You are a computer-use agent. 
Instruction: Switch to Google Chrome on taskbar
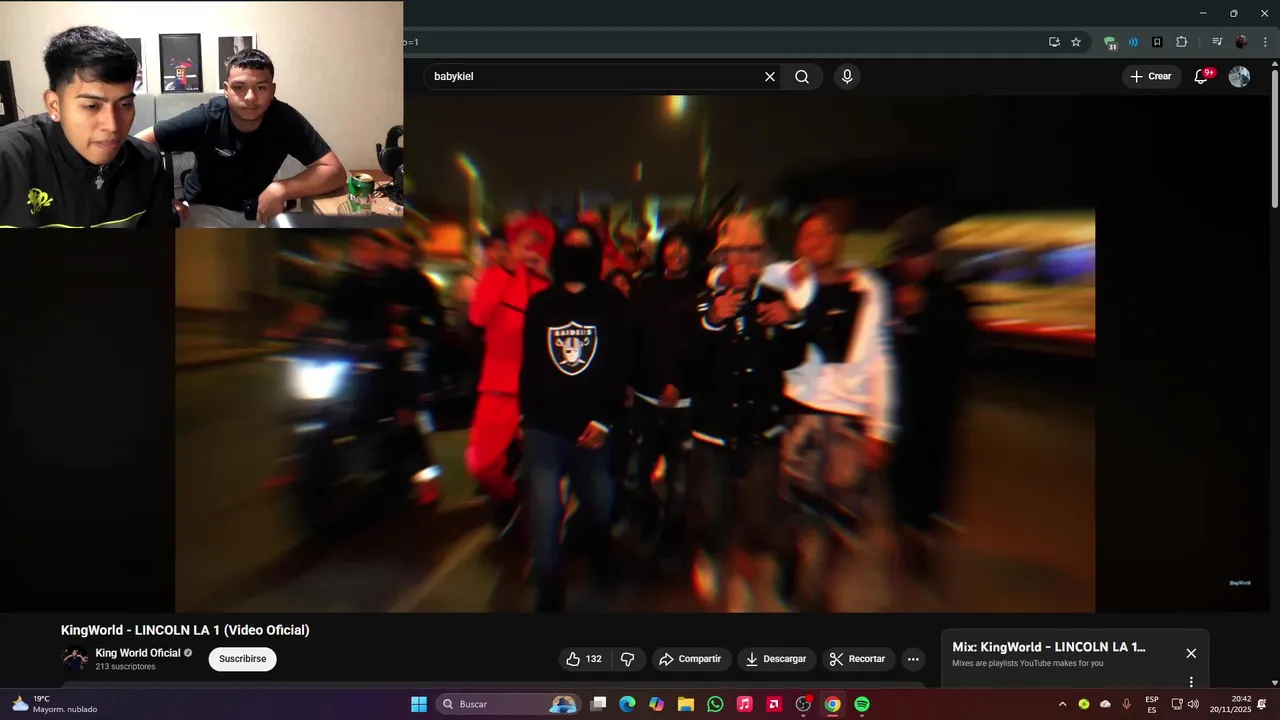click(x=832, y=704)
